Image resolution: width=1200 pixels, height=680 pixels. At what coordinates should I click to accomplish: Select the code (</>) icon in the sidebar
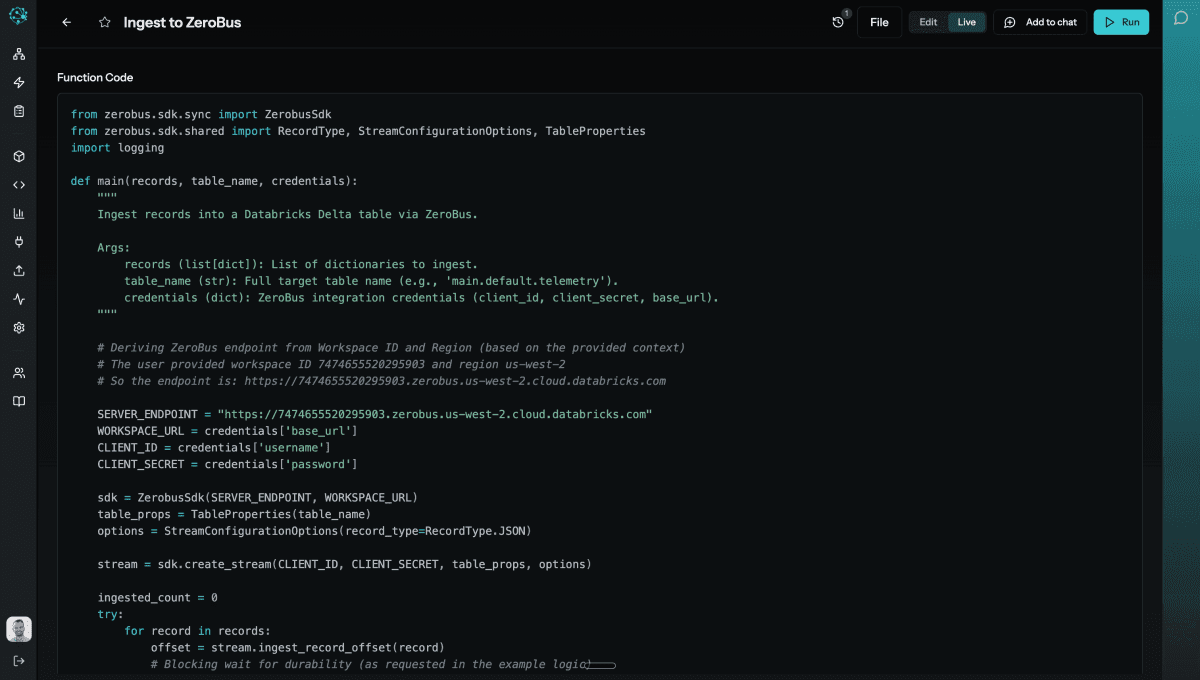point(18,184)
